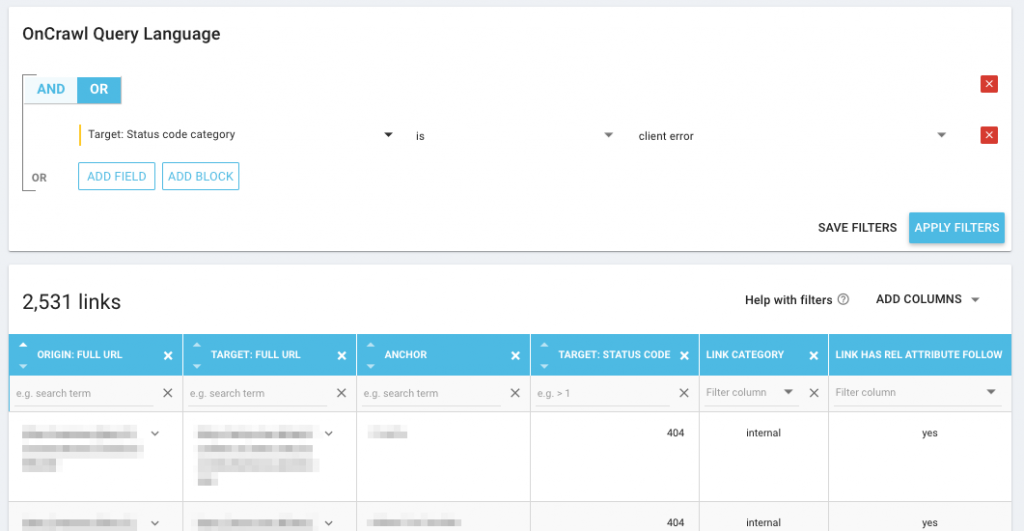Remove the Target: Status Code column
The image size is (1024, 531).
click(x=684, y=355)
